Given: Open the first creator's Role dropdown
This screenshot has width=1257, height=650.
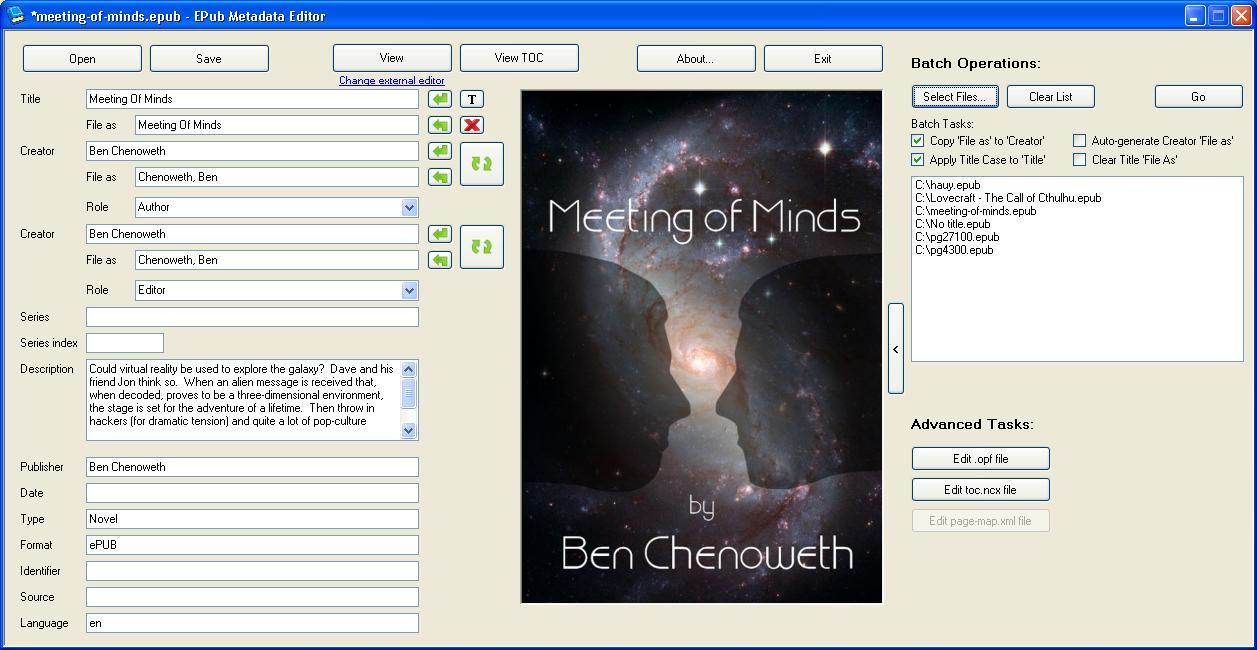Looking at the screenshot, I should [x=407, y=206].
